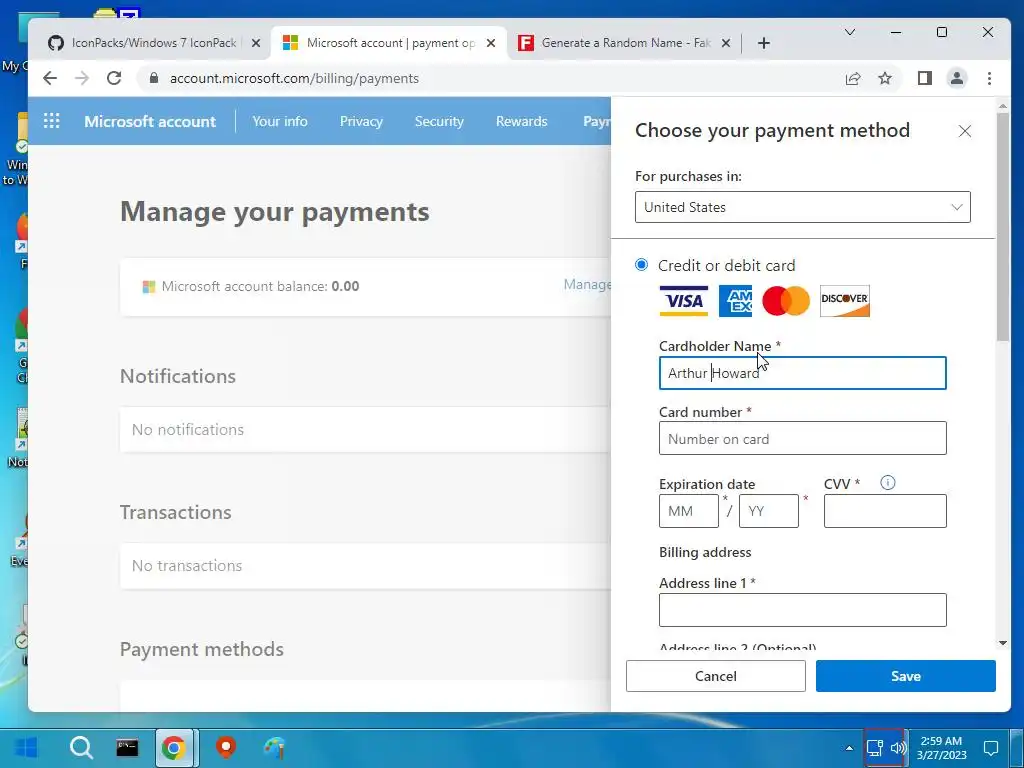
Task: Click the share this page icon
Action: point(853,78)
